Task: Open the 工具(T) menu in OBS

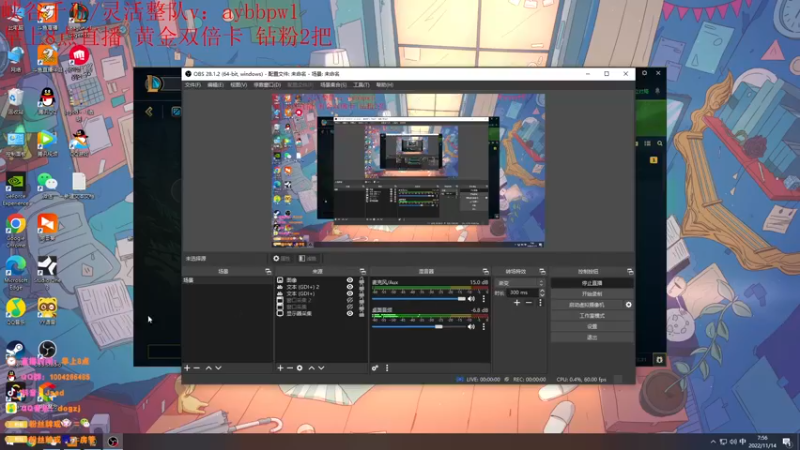Action: (x=361, y=85)
